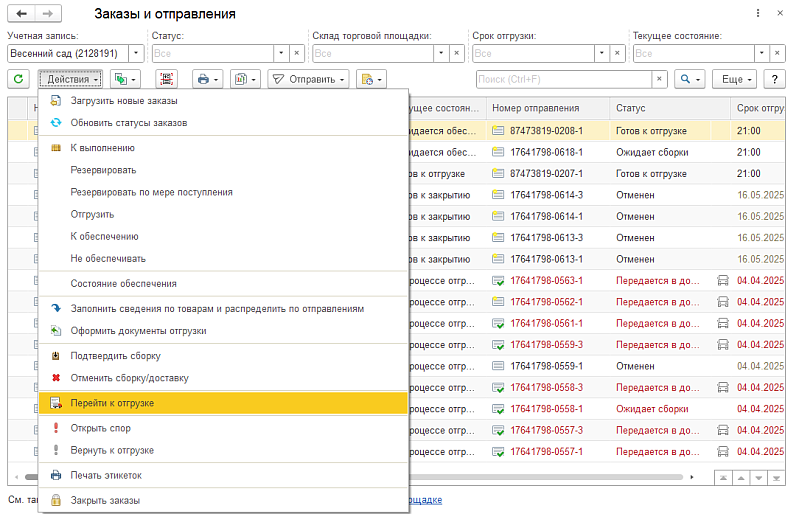The image size is (799, 514).
Task: Click the question mark help button
Action: pos(775,79)
